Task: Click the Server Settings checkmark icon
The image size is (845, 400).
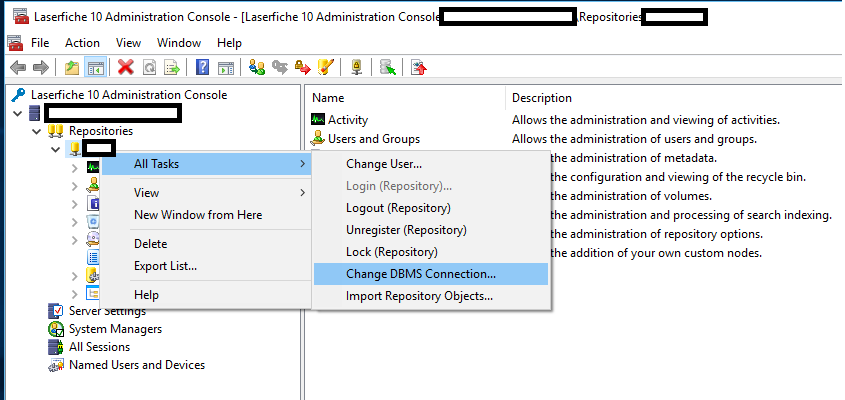Action: point(56,311)
